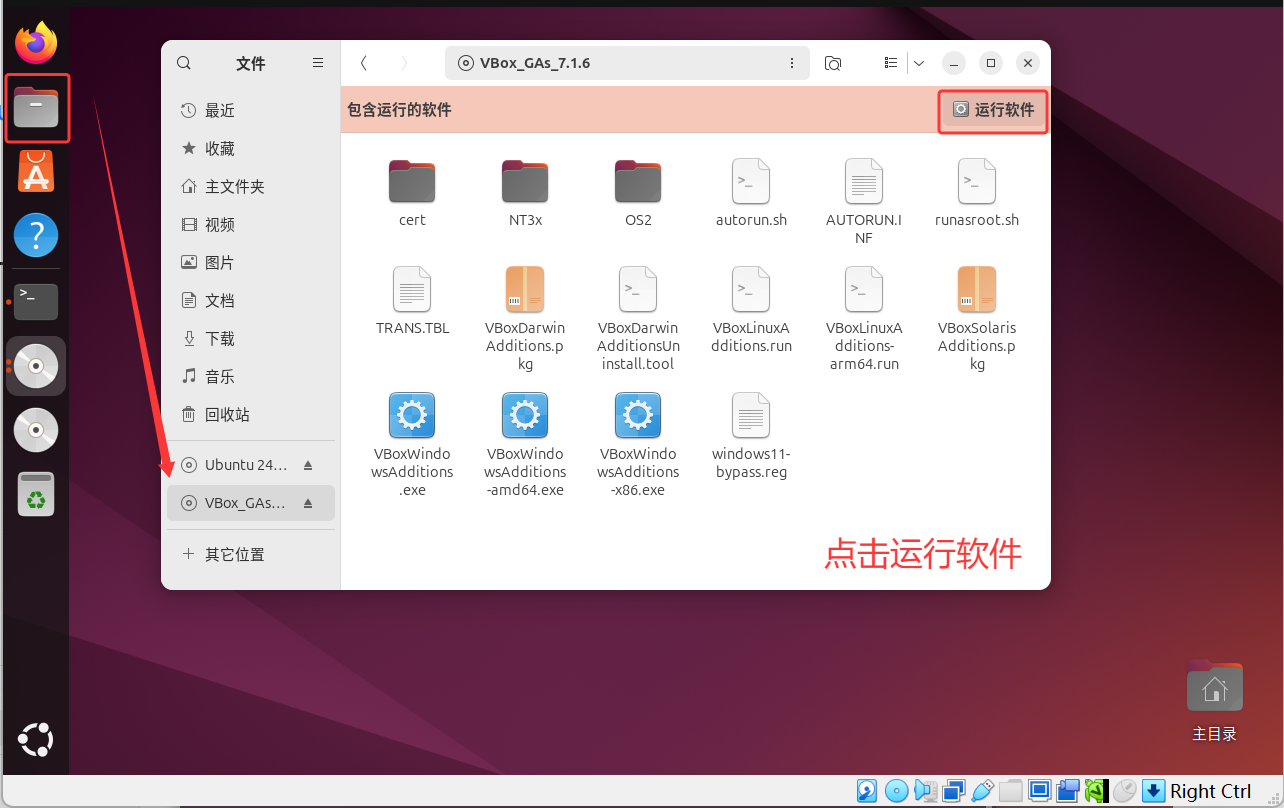Open 视频 folder in the sidebar
This screenshot has height=808, width=1284.
250,224
